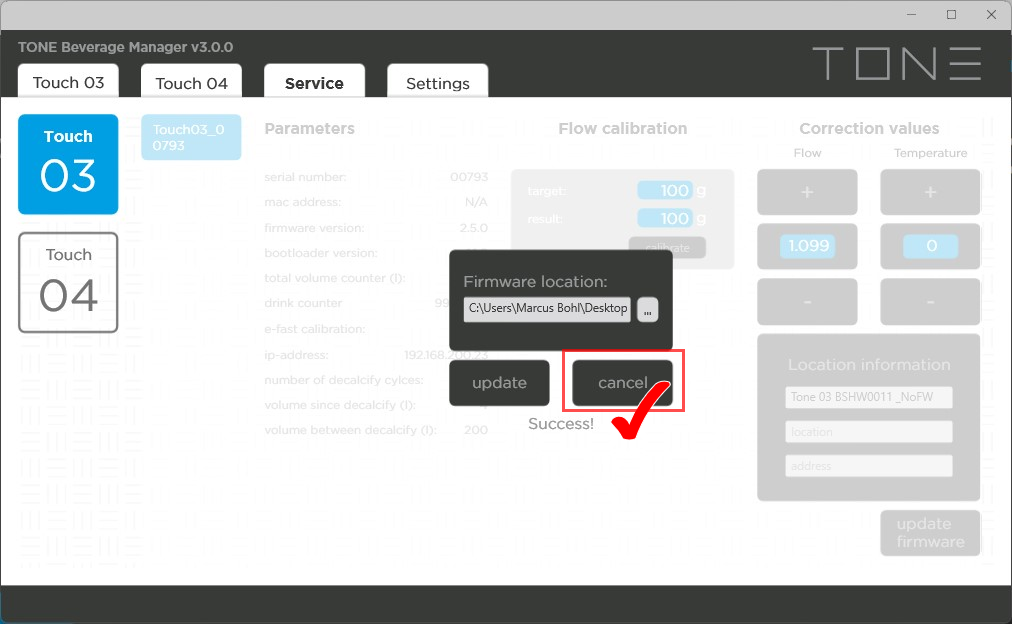
Task: Open the Touch 04 tab
Action: click(191, 83)
